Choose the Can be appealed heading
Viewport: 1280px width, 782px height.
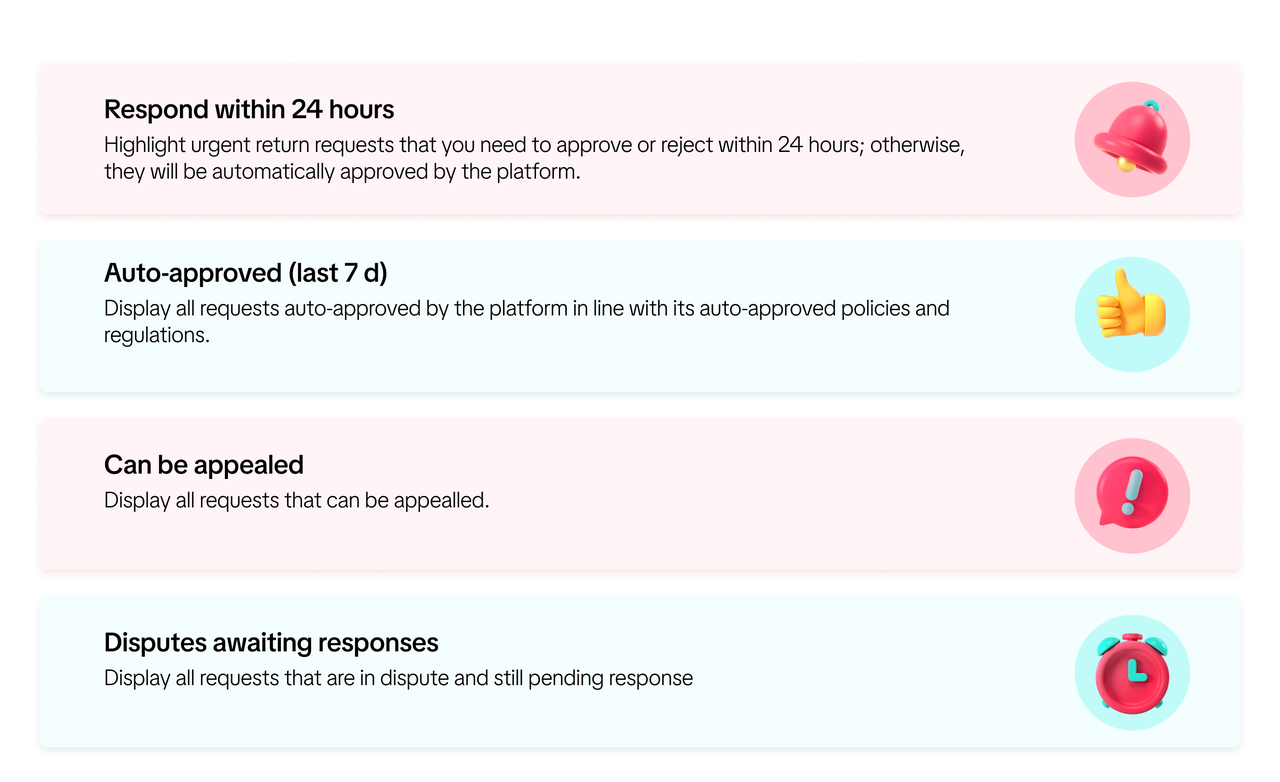204,465
